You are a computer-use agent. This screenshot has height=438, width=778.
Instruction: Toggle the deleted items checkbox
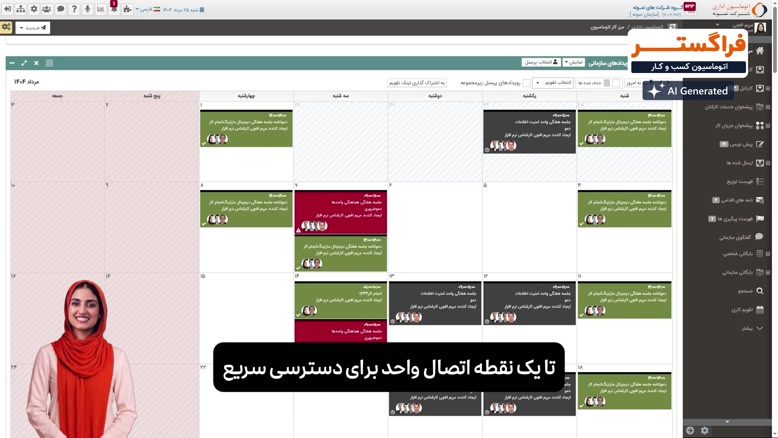[607, 83]
